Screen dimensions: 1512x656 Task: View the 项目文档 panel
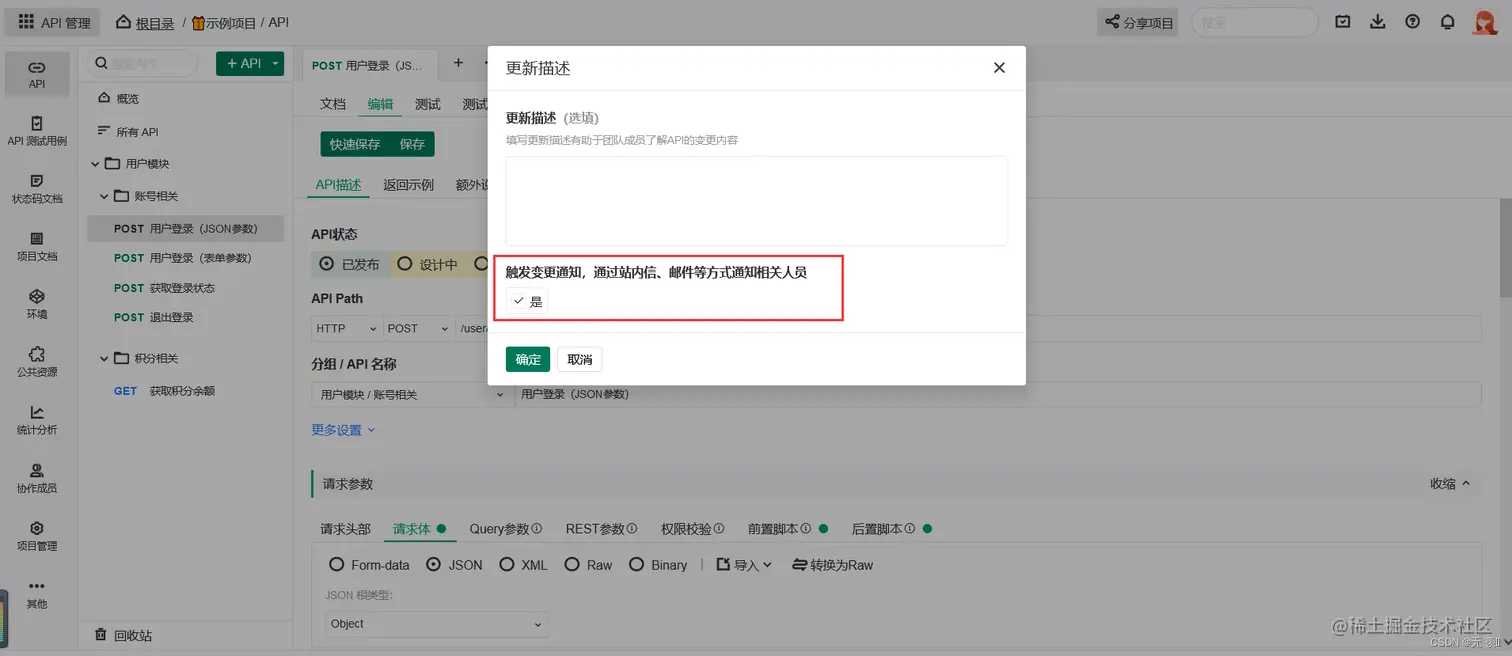point(37,246)
